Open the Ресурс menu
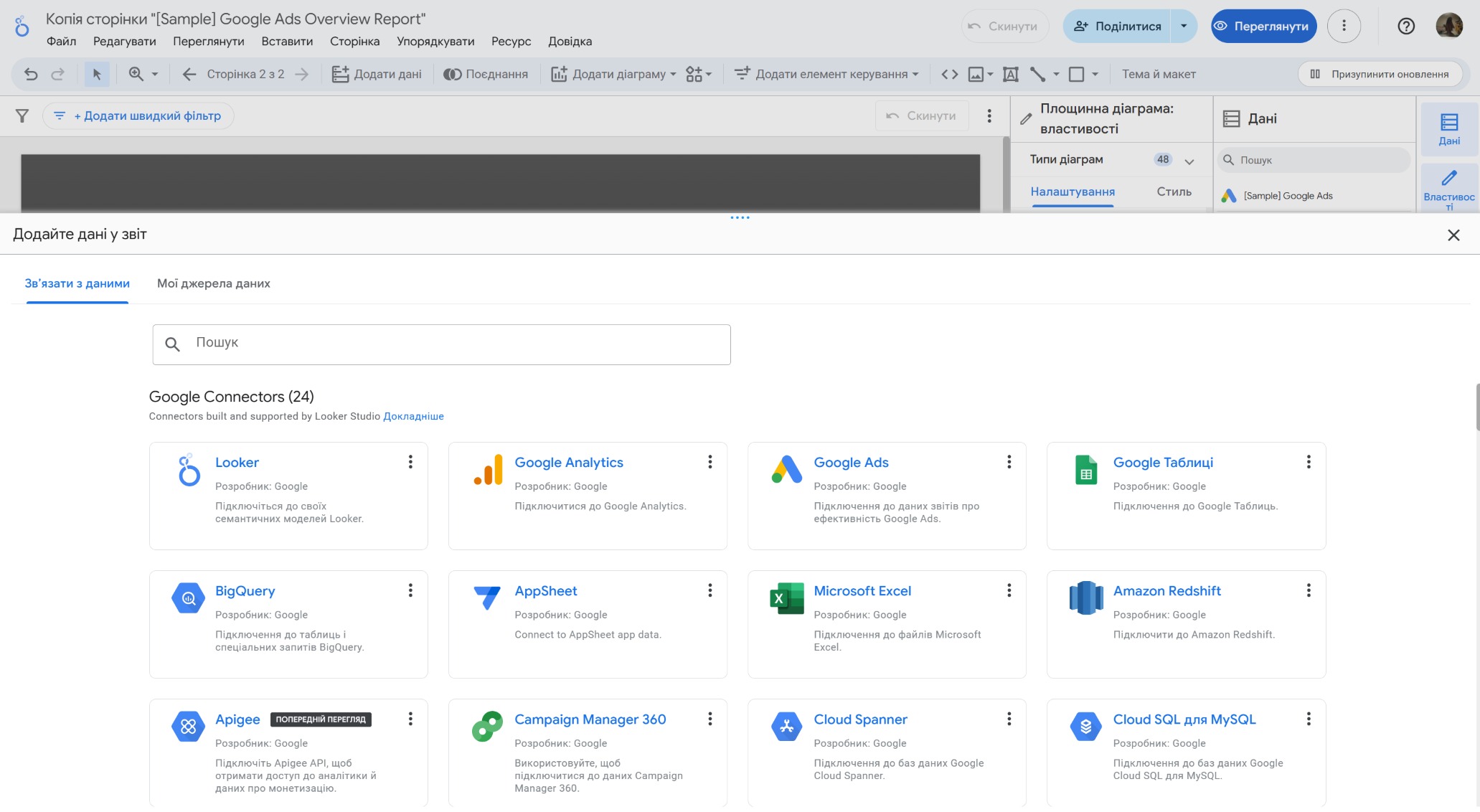The height and width of the screenshot is (812, 1480). click(511, 42)
